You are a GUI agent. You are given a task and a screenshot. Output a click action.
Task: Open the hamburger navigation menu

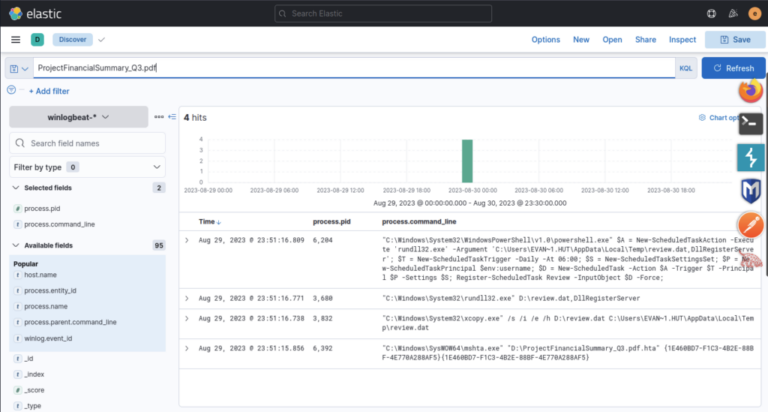pyautogui.click(x=16, y=39)
